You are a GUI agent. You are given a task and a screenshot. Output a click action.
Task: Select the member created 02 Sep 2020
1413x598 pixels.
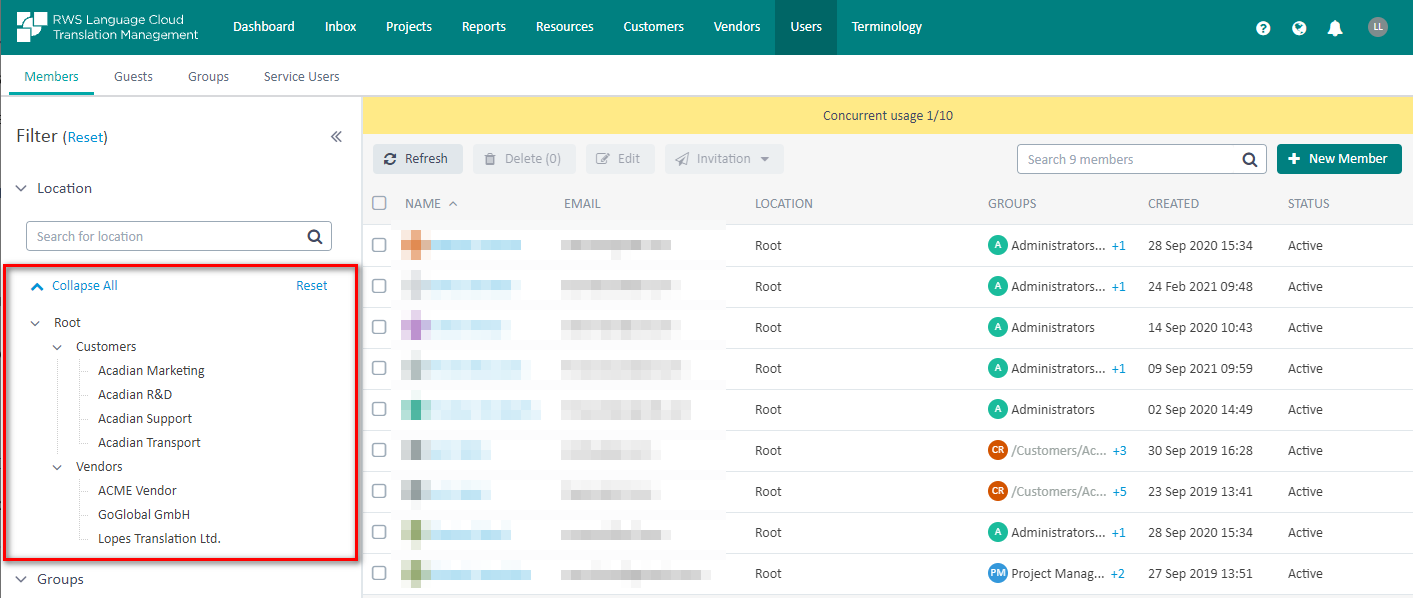coord(379,409)
